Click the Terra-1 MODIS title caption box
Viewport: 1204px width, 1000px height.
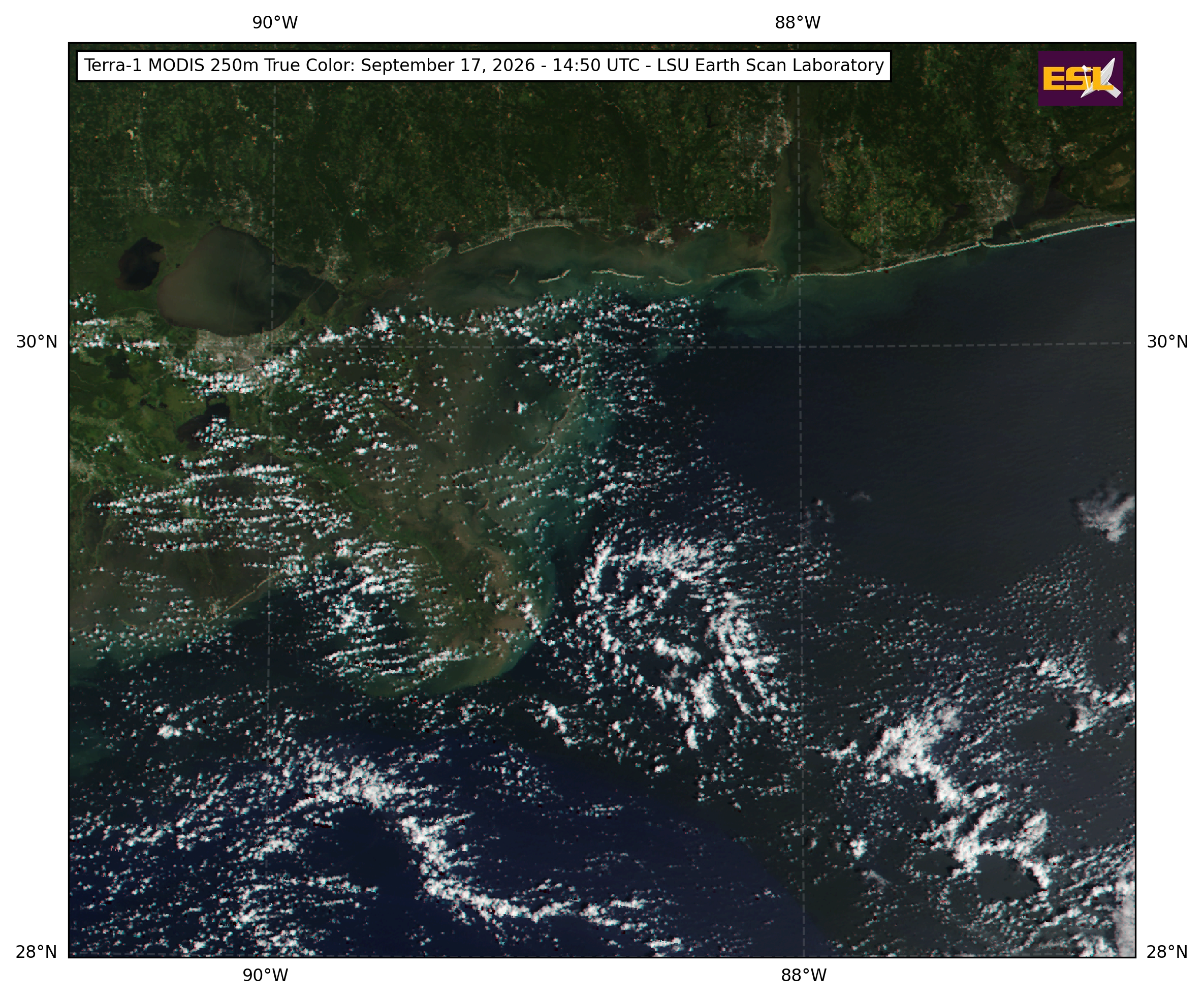[x=484, y=66]
